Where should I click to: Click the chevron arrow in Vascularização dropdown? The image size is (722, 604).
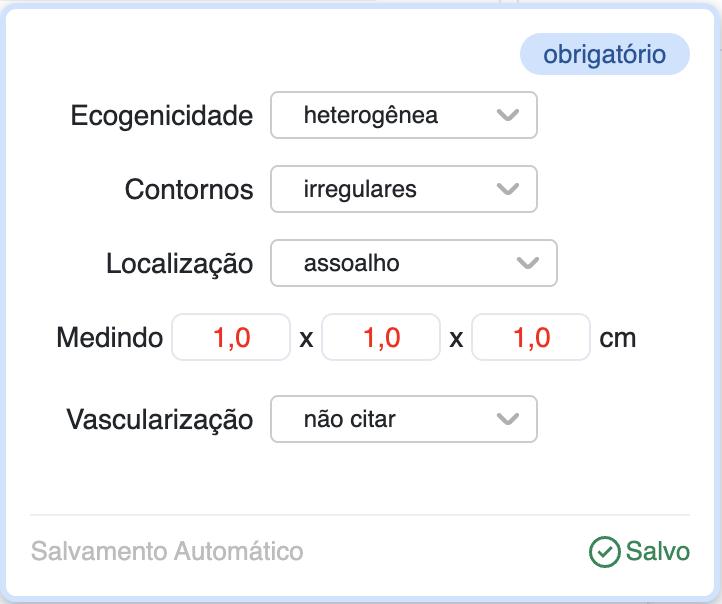click(x=508, y=419)
